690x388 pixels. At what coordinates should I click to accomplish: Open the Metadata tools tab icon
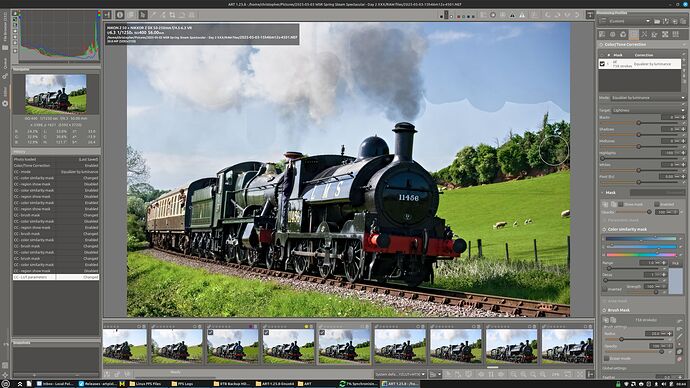pyautogui.click(x=676, y=34)
